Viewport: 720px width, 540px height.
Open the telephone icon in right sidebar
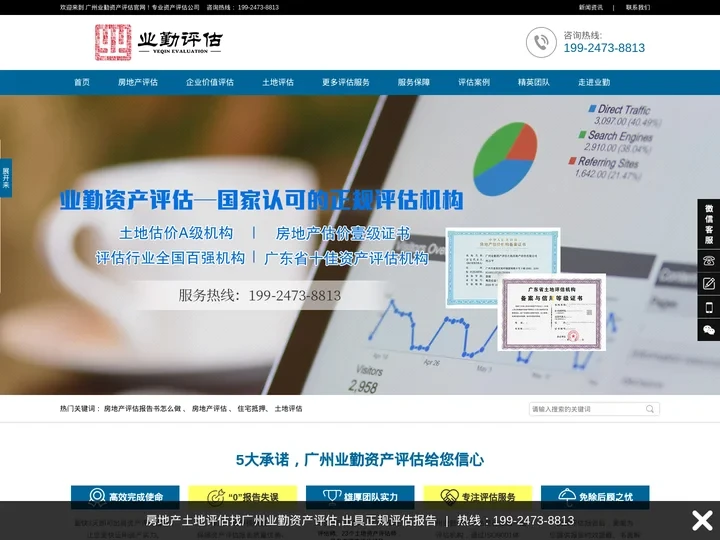(709, 261)
